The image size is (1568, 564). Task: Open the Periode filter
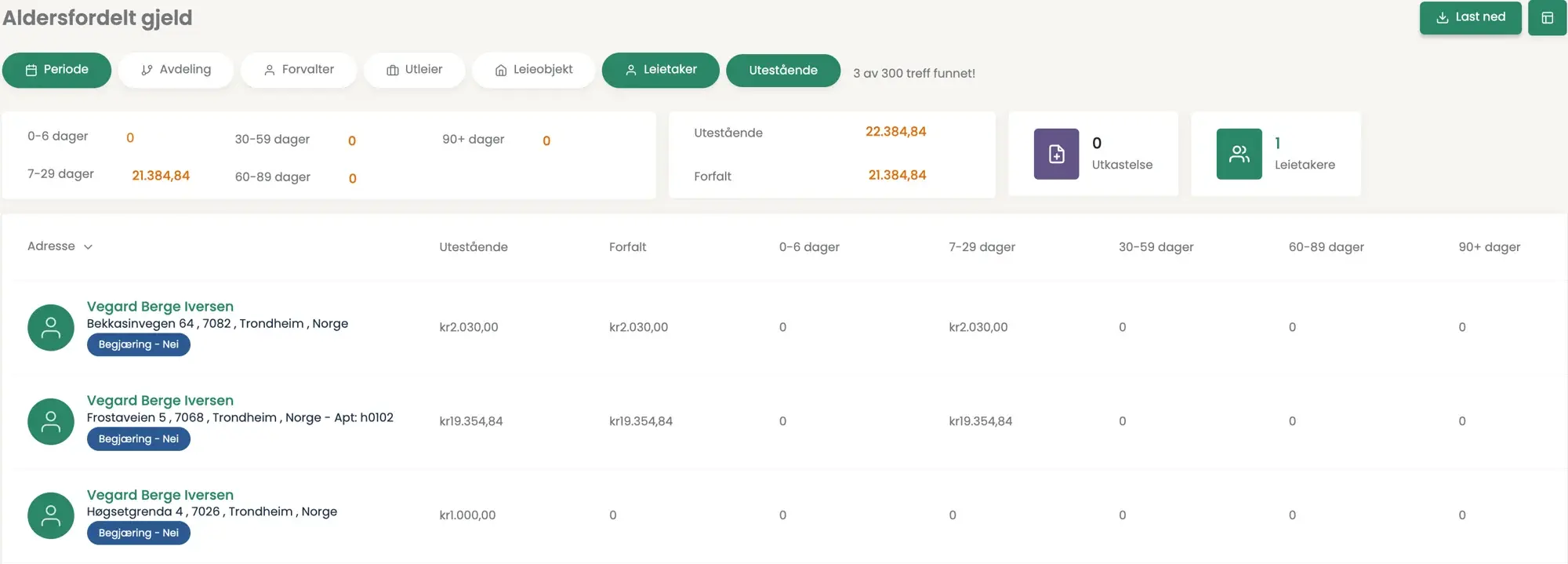click(x=56, y=70)
